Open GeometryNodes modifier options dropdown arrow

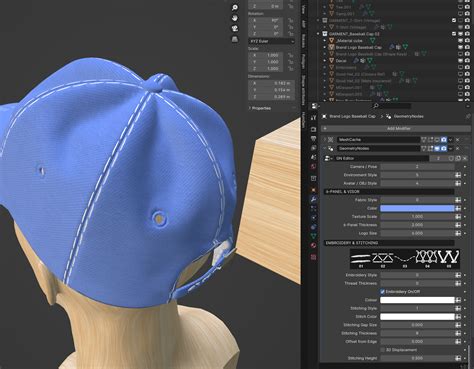(x=451, y=148)
